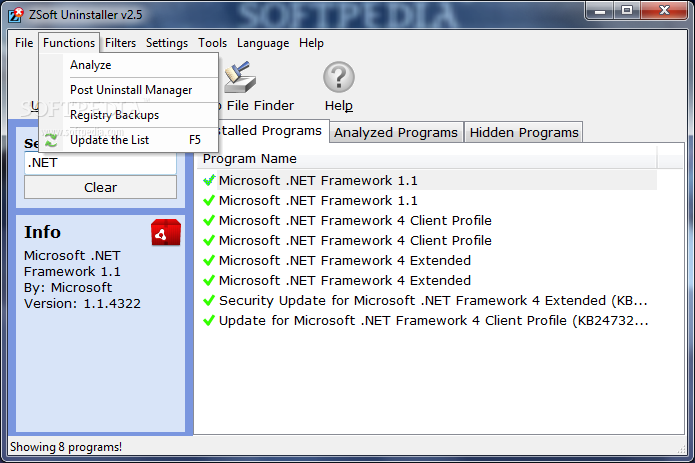The height and width of the screenshot is (463, 695).
Task: Choose Analyze from Functions menu
Action: pyautogui.click(x=129, y=65)
